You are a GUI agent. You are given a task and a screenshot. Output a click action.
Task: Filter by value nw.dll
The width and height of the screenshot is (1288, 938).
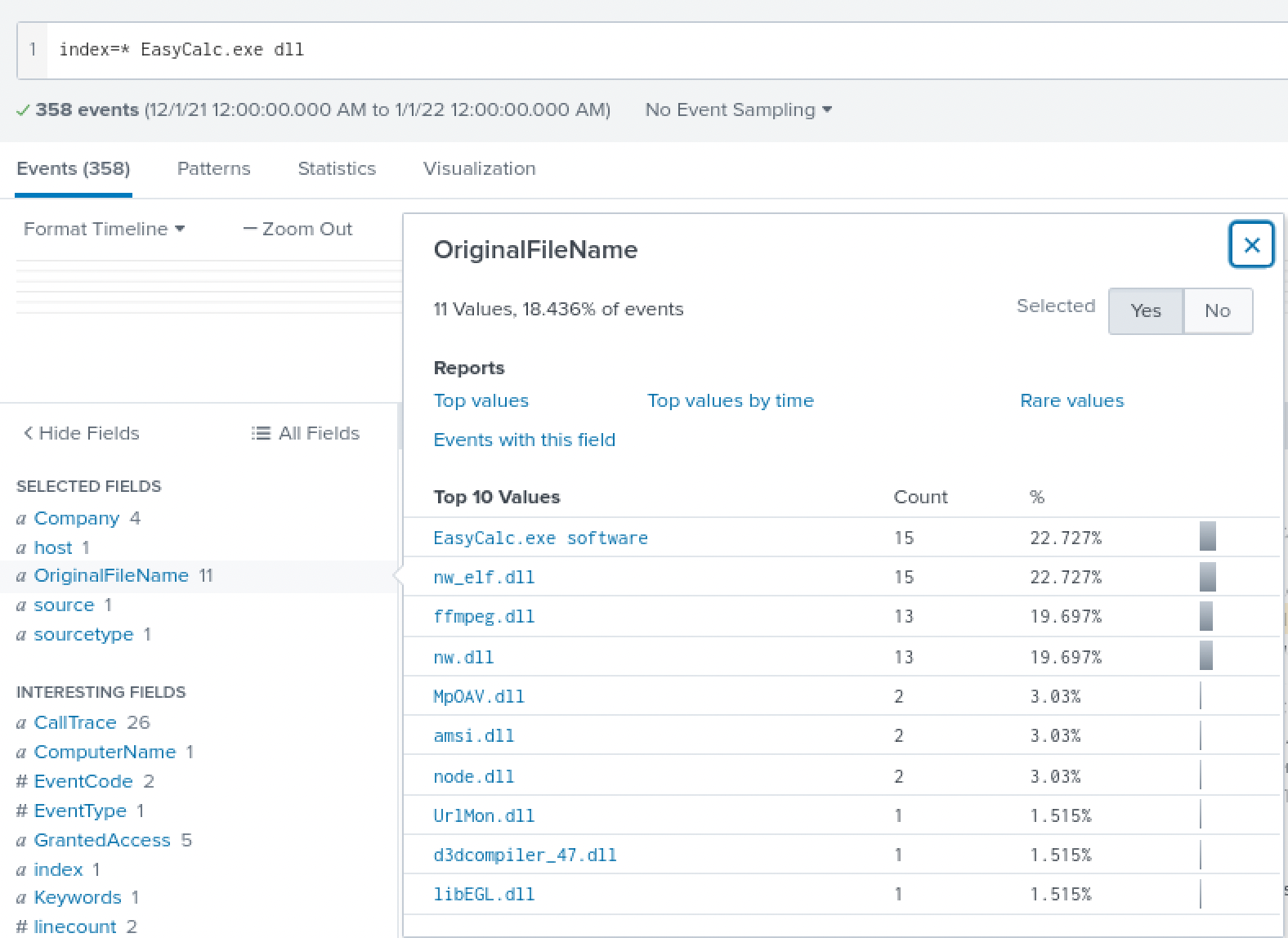coord(463,657)
